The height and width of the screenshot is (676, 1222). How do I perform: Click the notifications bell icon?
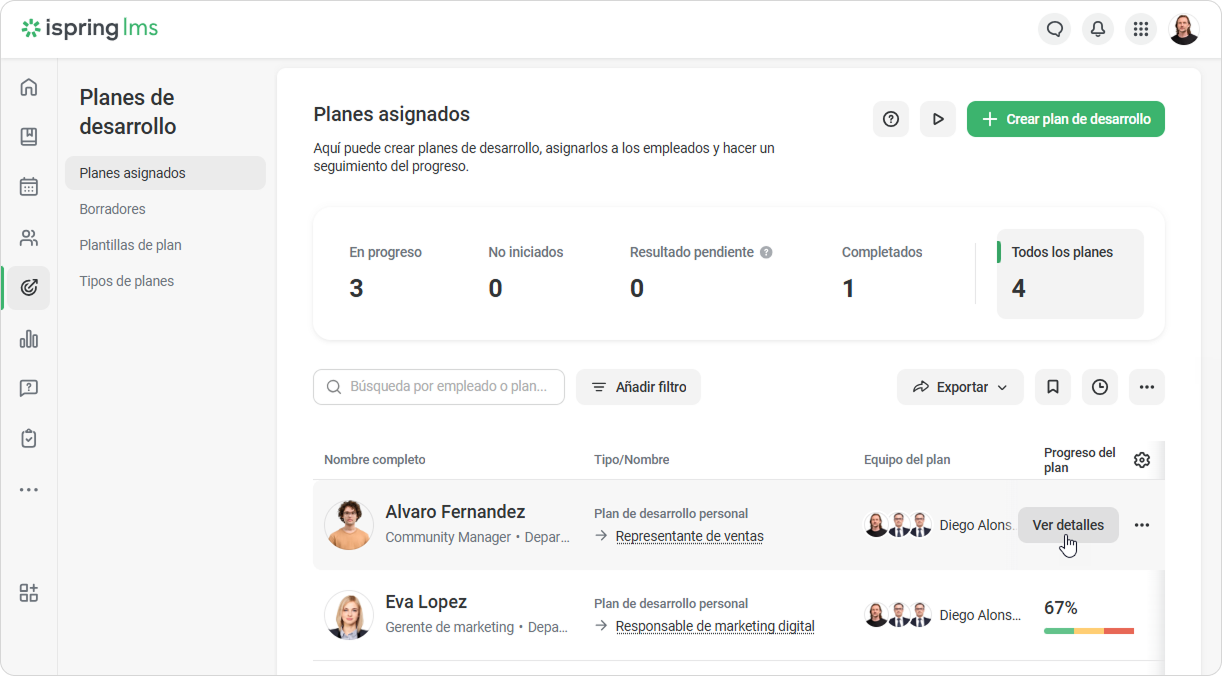click(1098, 29)
